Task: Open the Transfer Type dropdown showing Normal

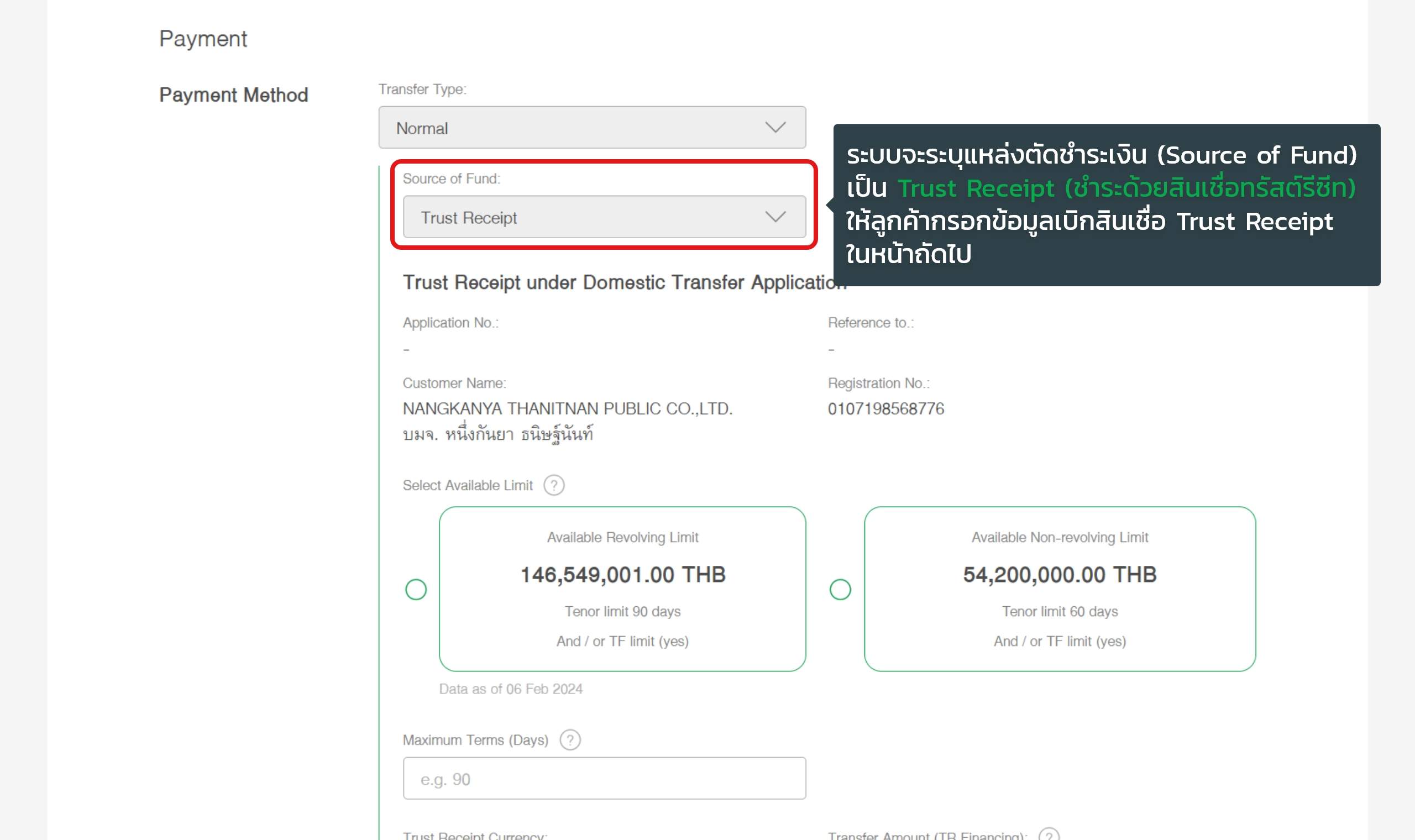Action: coord(591,127)
